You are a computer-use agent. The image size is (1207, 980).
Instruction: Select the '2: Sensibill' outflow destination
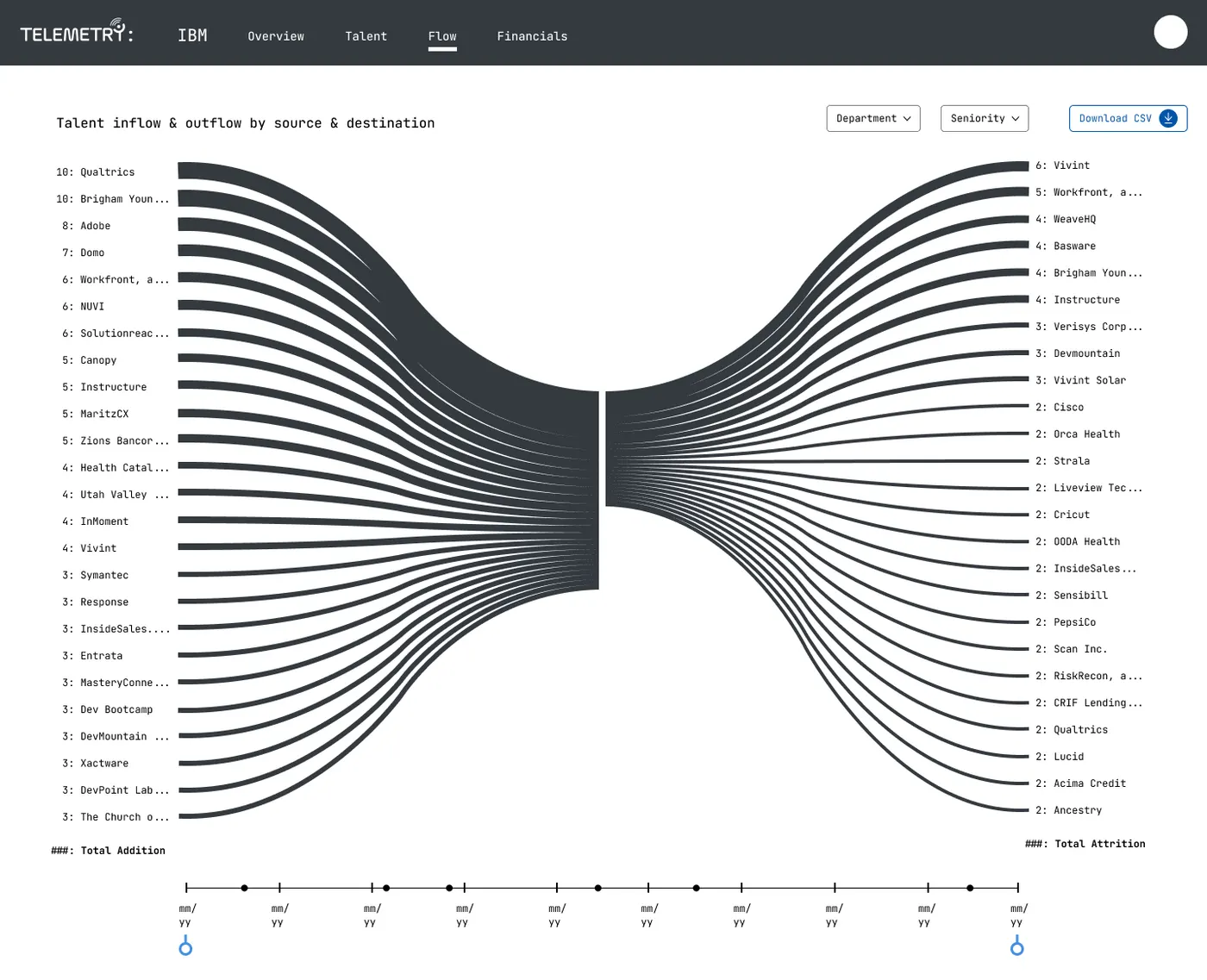[x=1072, y=596]
